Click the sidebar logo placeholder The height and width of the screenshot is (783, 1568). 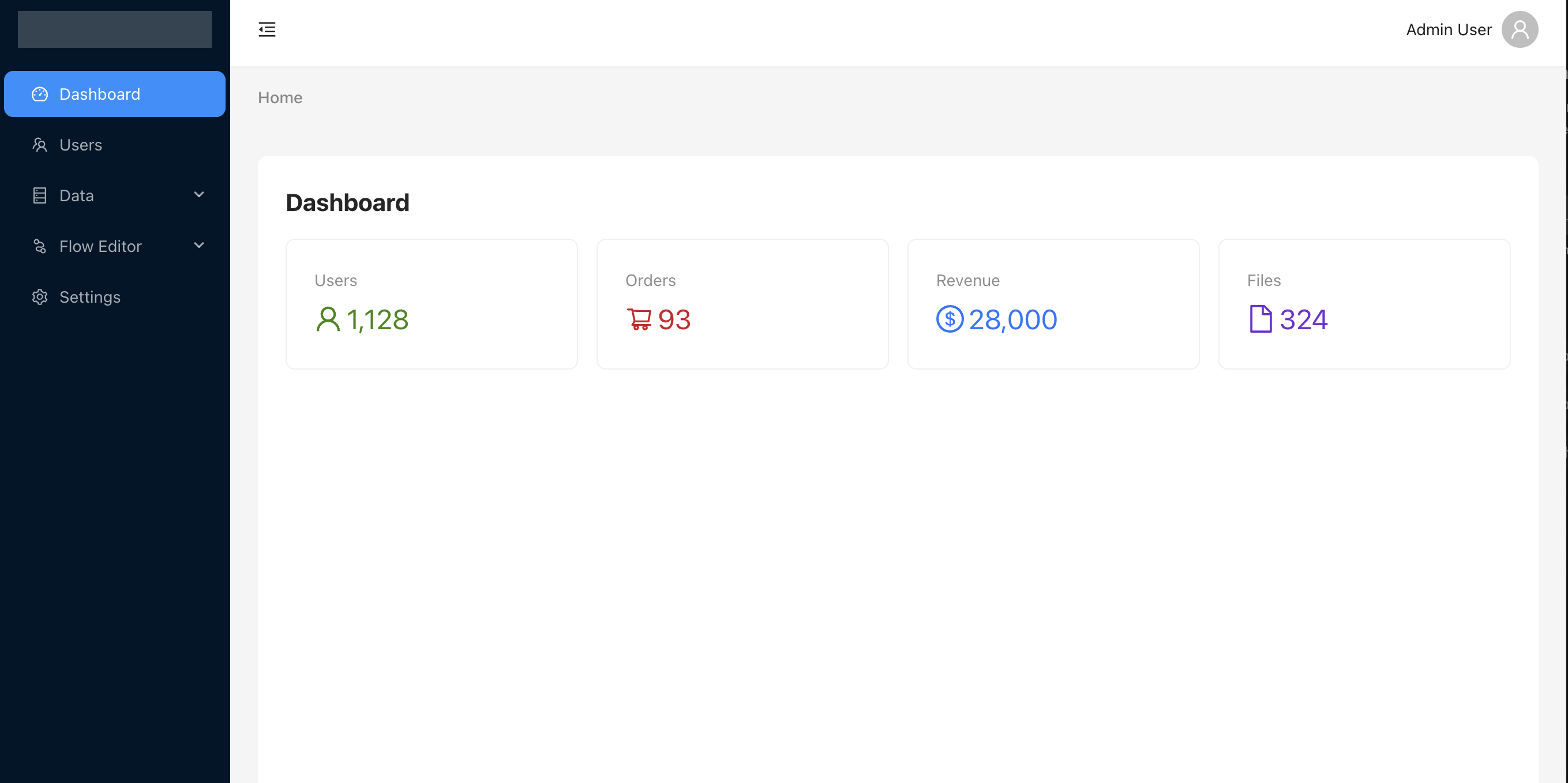(x=114, y=29)
